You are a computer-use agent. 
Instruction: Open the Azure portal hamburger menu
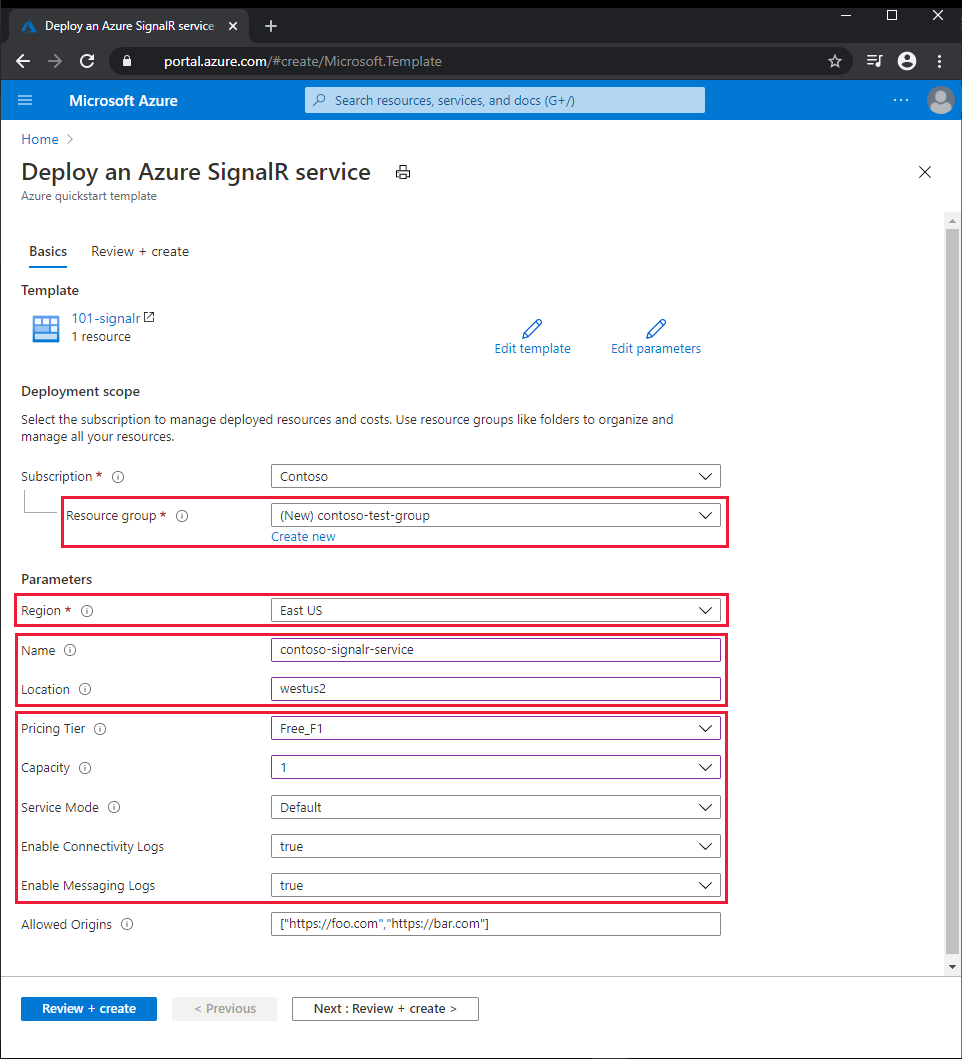point(25,100)
